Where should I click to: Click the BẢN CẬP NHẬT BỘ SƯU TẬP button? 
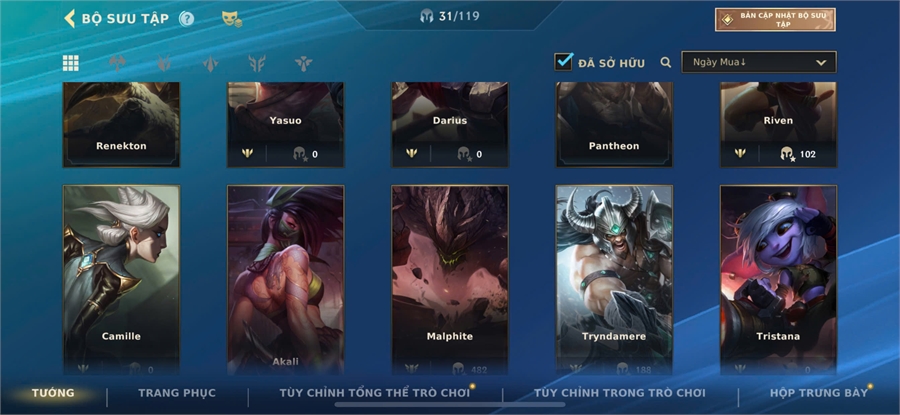(775, 20)
